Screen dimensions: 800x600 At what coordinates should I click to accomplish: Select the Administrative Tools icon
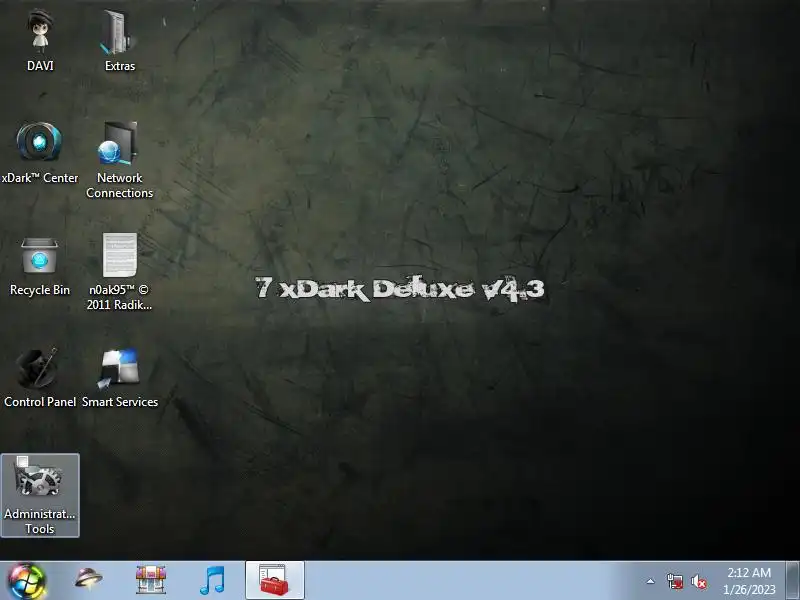[40, 495]
